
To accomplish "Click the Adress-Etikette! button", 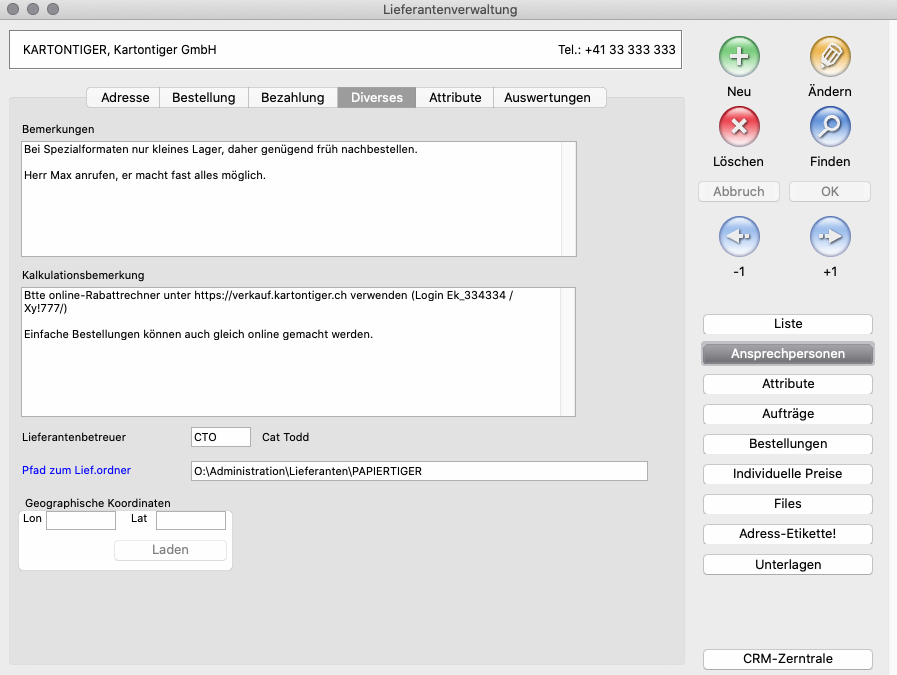I will tap(788, 534).
